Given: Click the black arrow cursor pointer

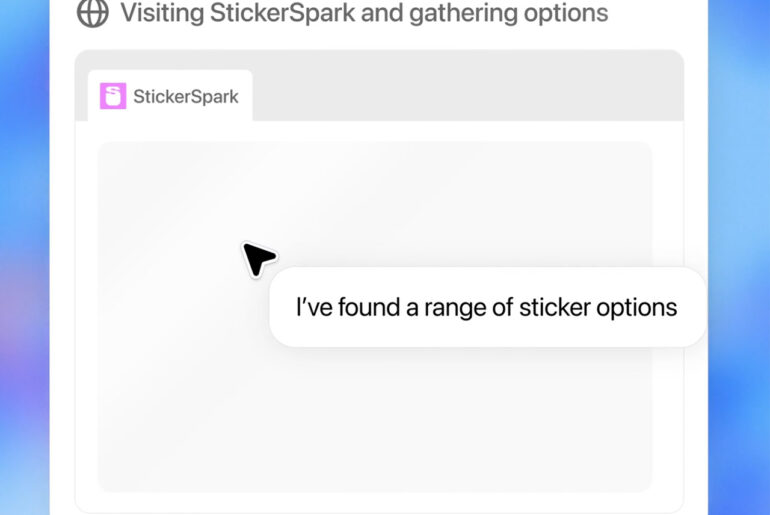Looking at the screenshot, I should pos(259,259).
